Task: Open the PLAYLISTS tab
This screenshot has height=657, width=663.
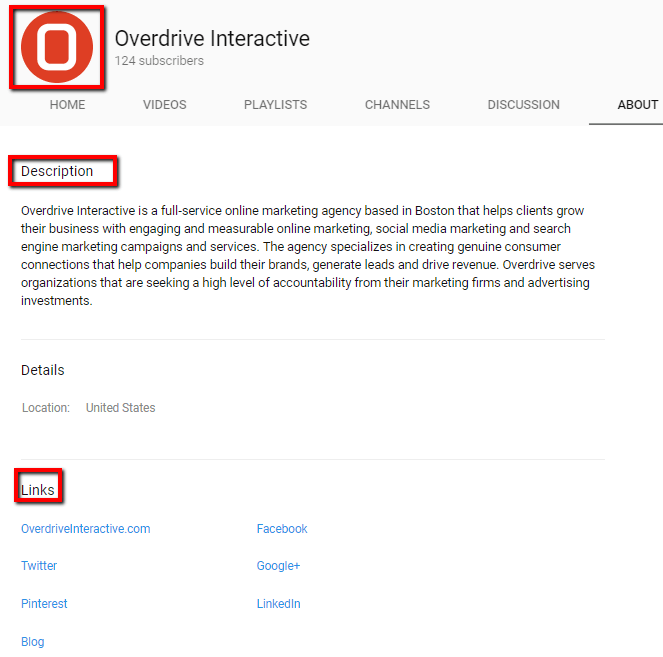Action: point(275,104)
